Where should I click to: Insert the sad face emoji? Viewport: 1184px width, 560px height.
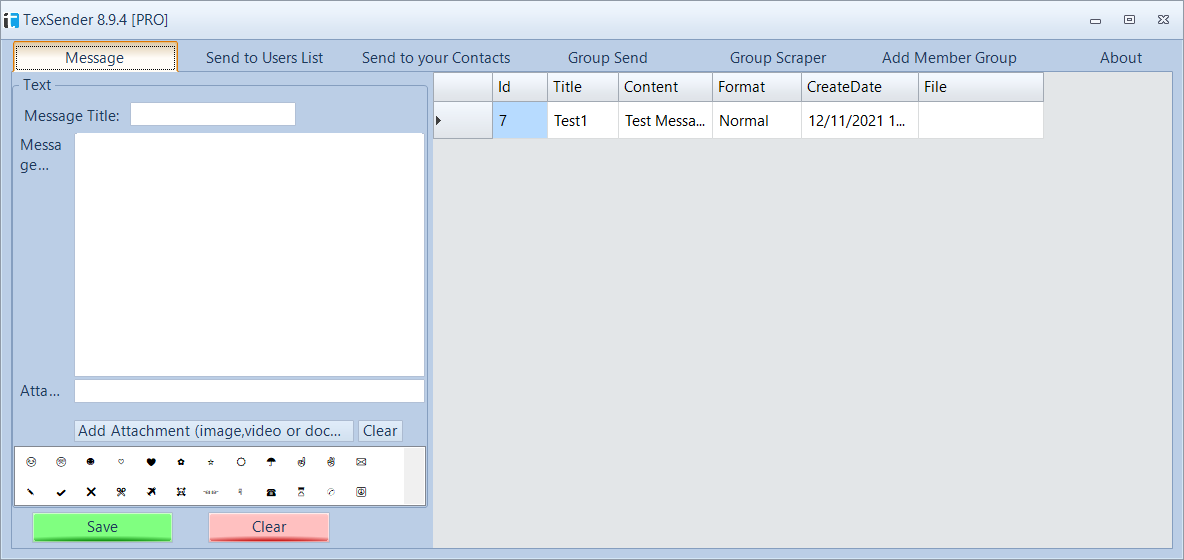[x=61, y=461]
